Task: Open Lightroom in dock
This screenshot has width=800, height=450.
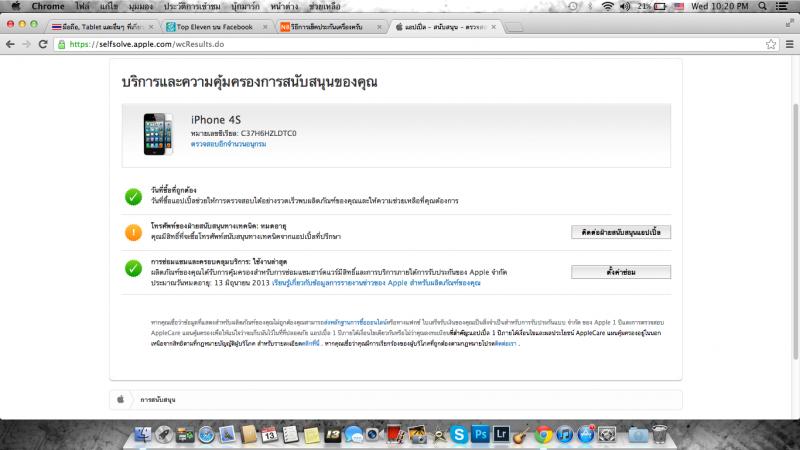Action: pos(501,435)
